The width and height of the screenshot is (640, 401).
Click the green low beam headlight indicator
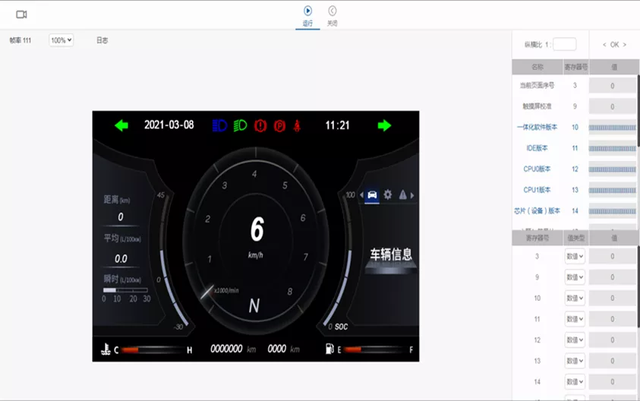(240, 125)
